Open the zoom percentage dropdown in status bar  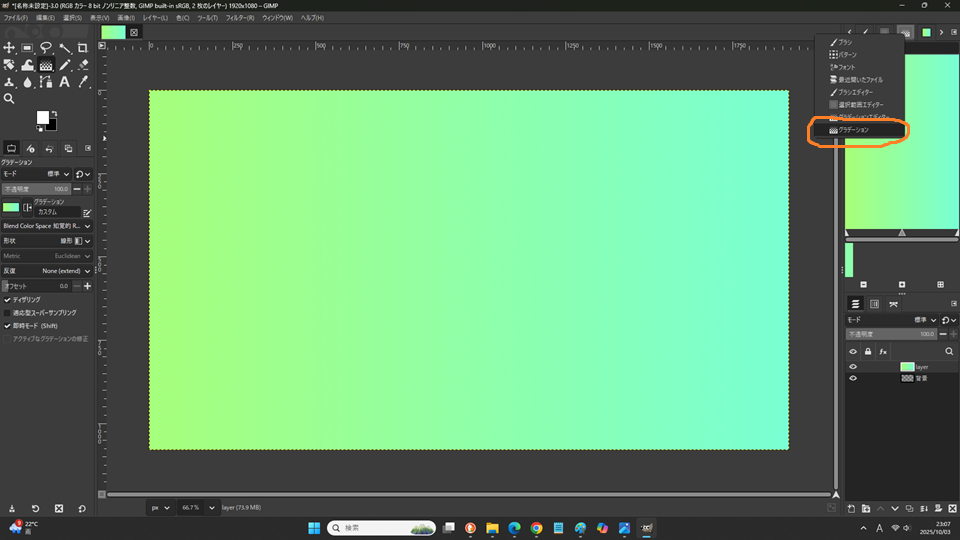coord(212,508)
